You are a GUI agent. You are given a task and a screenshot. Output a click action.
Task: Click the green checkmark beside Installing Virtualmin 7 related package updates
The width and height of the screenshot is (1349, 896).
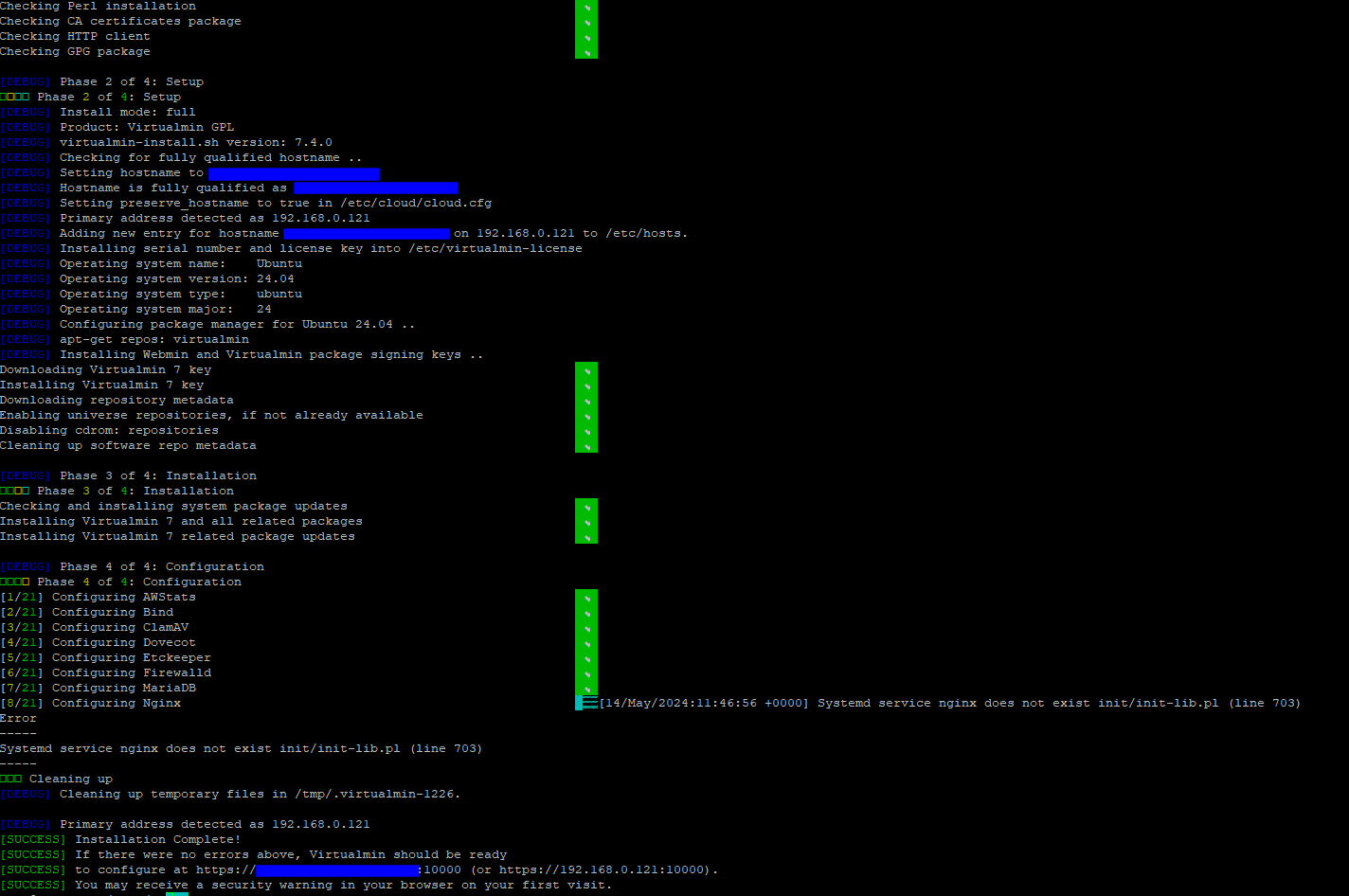[x=586, y=536]
